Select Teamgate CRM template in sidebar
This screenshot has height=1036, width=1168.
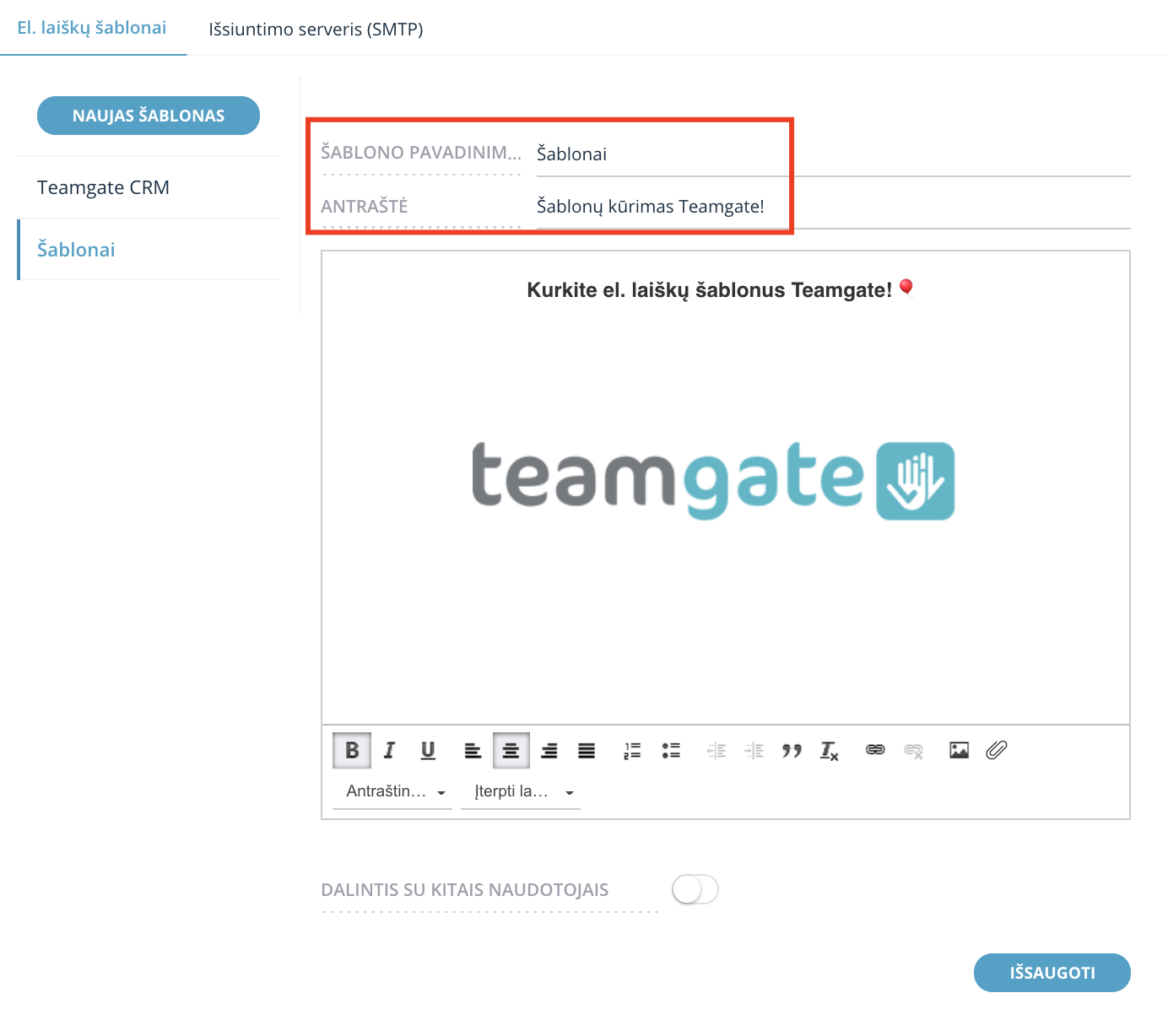[149, 187]
